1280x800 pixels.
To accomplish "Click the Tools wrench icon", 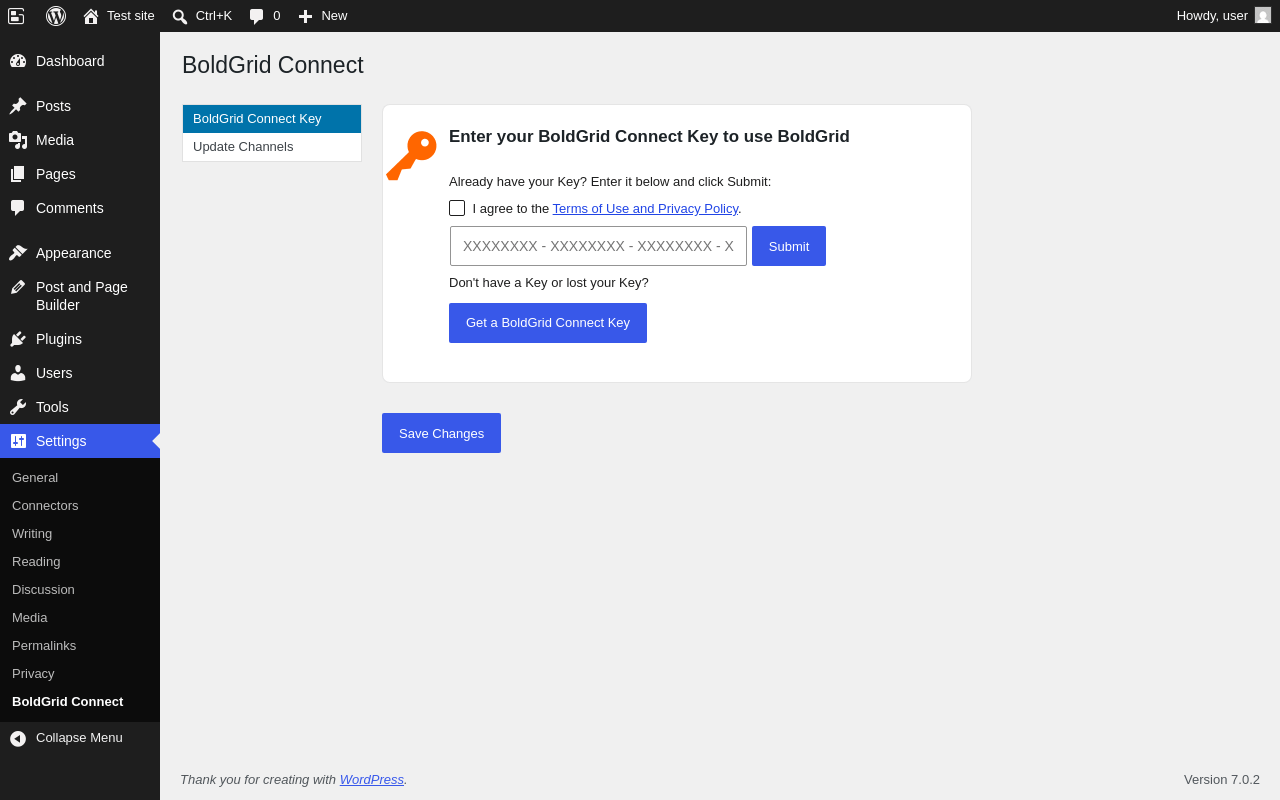I will (x=18, y=407).
